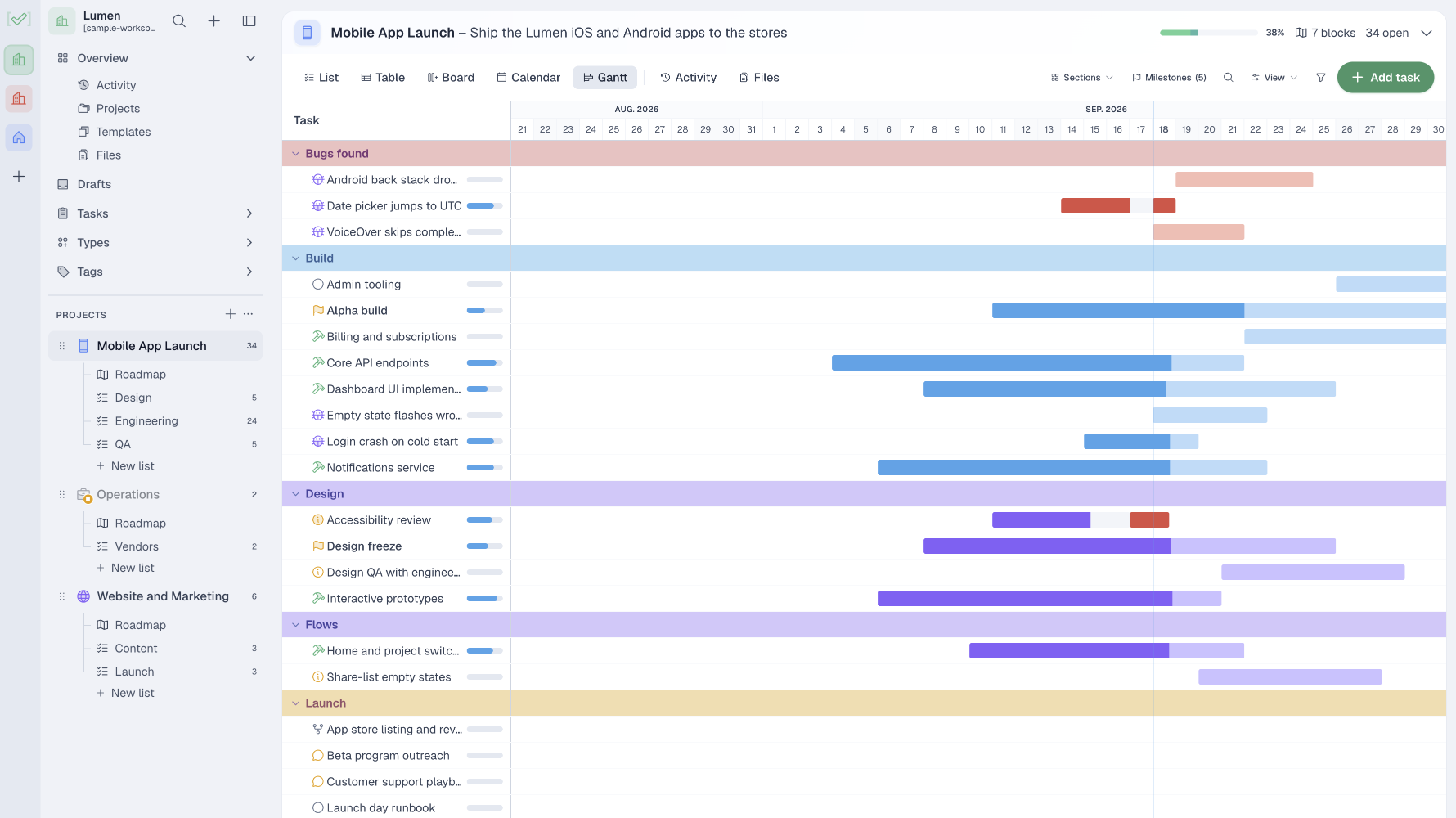Open the View dropdown
Image resolution: width=1456 pixels, height=818 pixels.
point(1274,78)
